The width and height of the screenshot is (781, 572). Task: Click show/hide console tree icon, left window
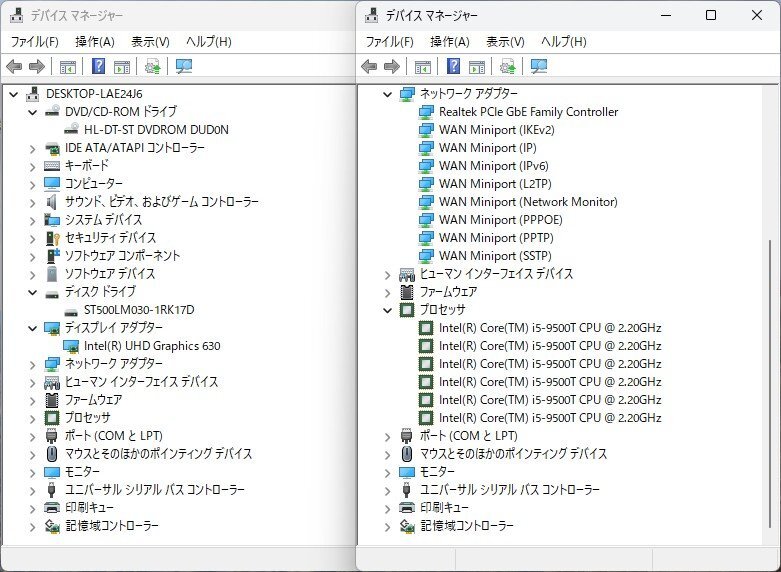point(68,66)
